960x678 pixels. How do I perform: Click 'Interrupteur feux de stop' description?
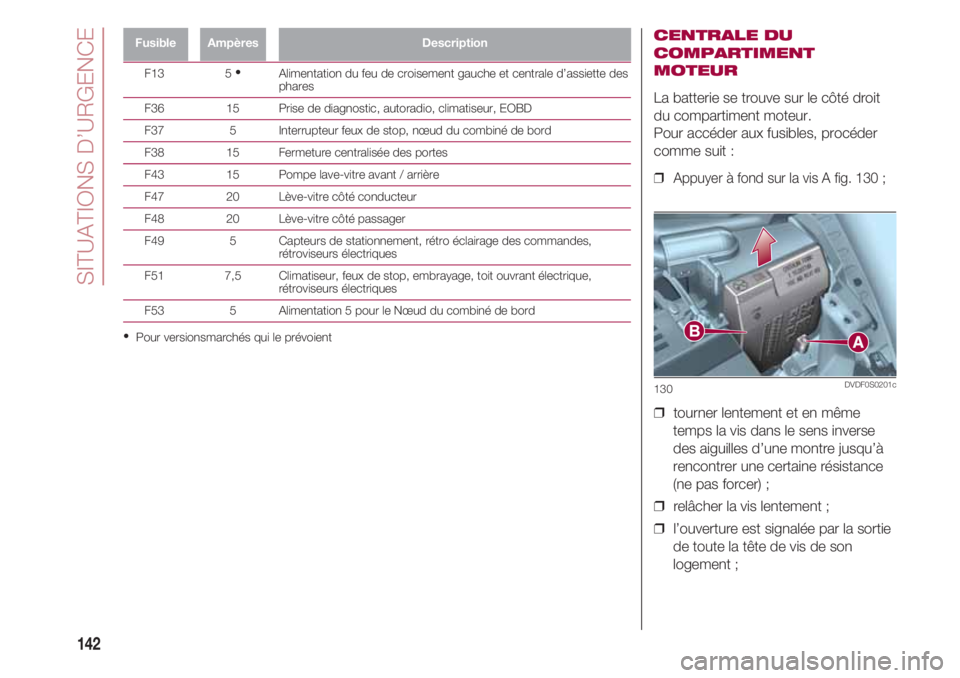tap(414, 130)
